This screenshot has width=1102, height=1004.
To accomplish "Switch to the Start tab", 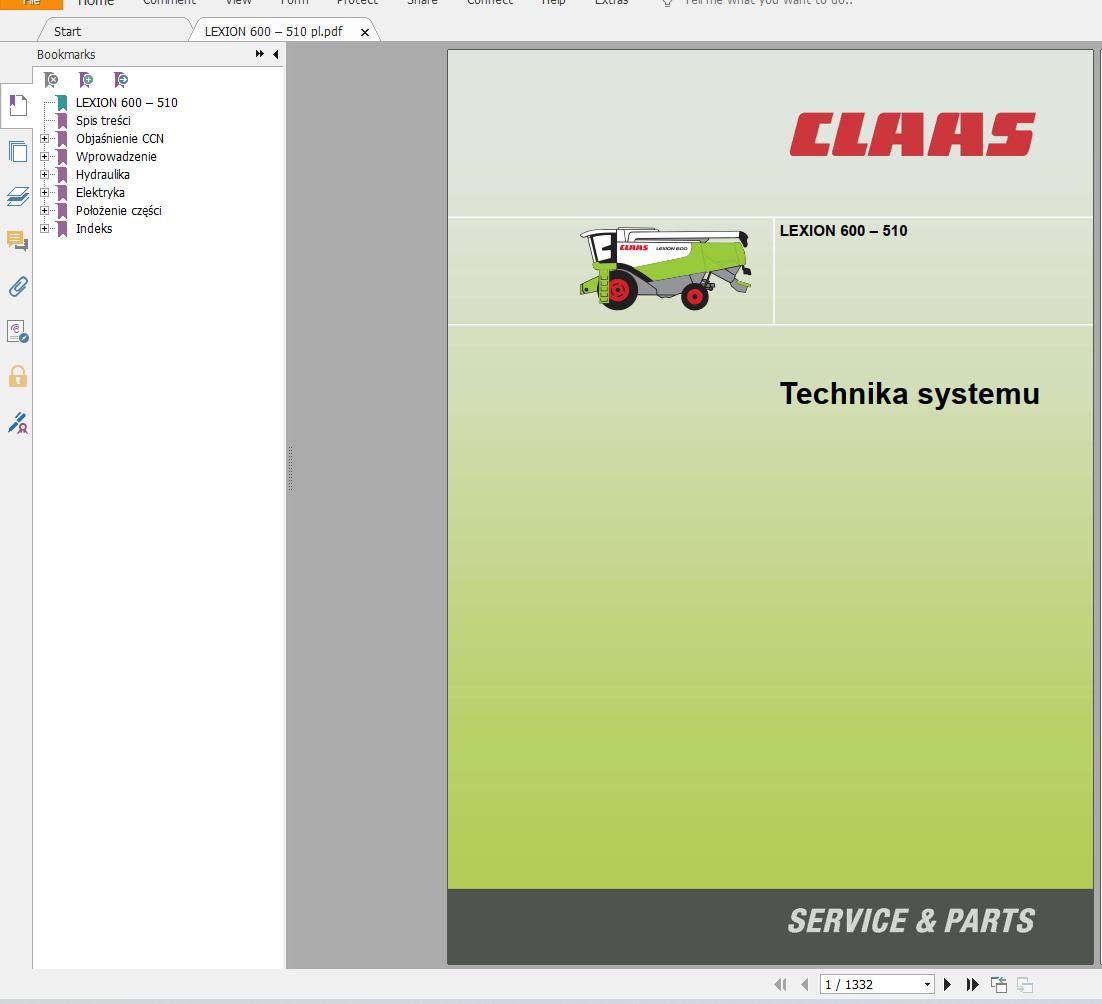I will click(x=66, y=31).
